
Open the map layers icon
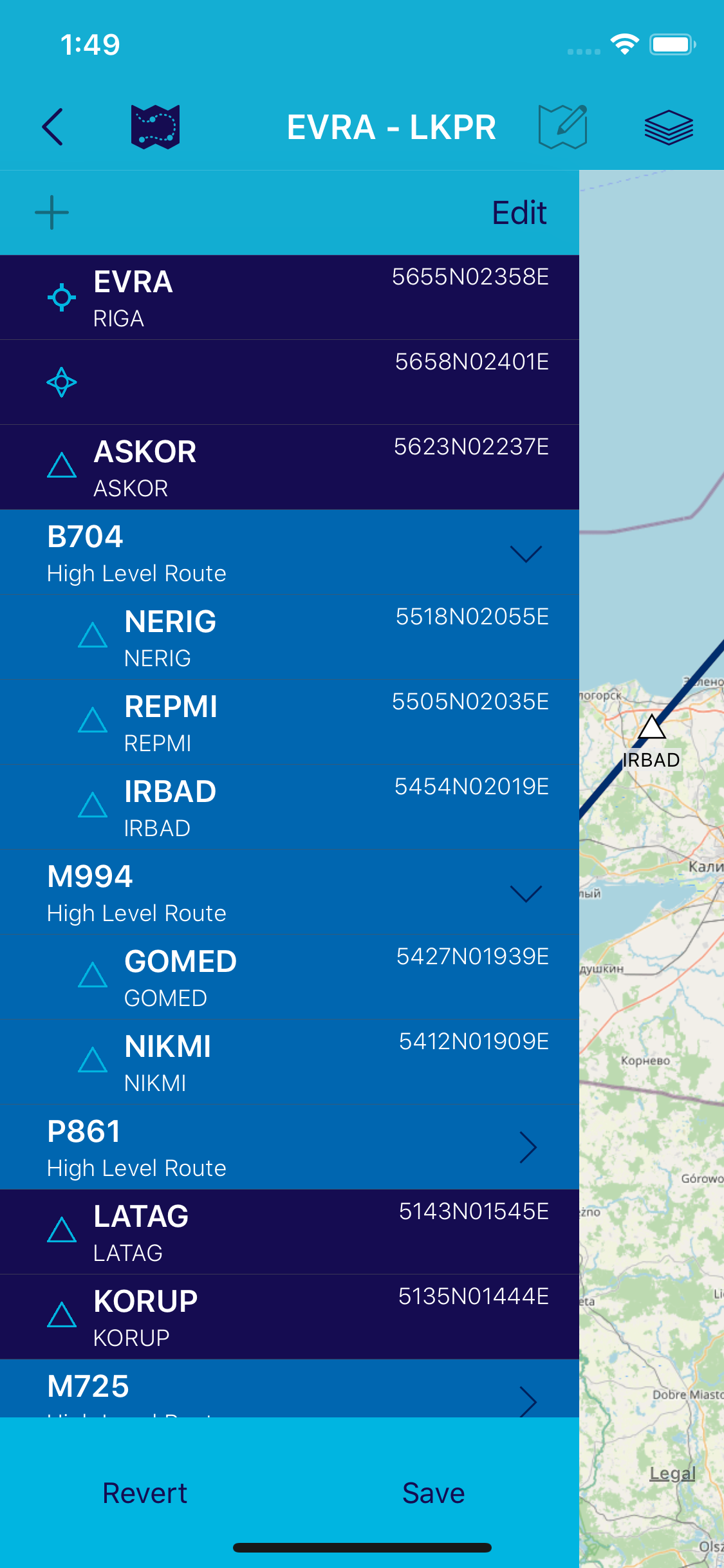click(x=669, y=127)
